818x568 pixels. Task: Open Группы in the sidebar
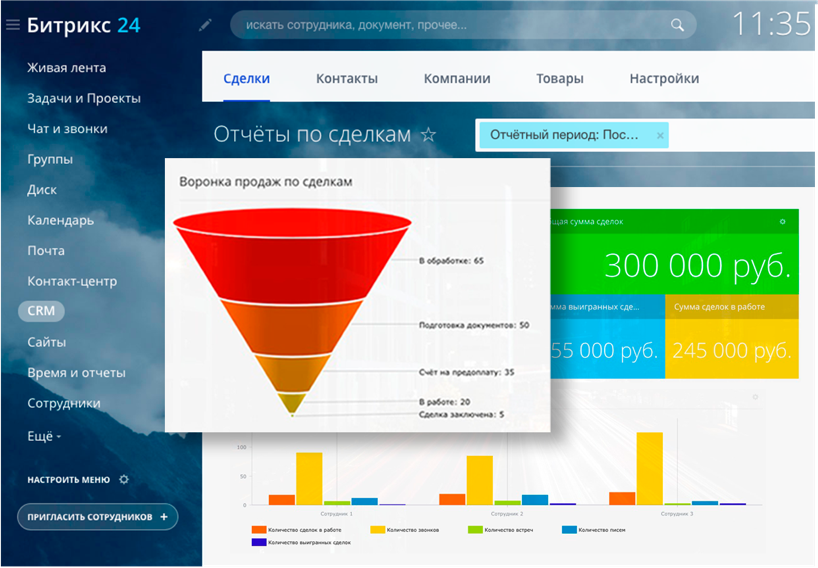click(x=50, y=159)
